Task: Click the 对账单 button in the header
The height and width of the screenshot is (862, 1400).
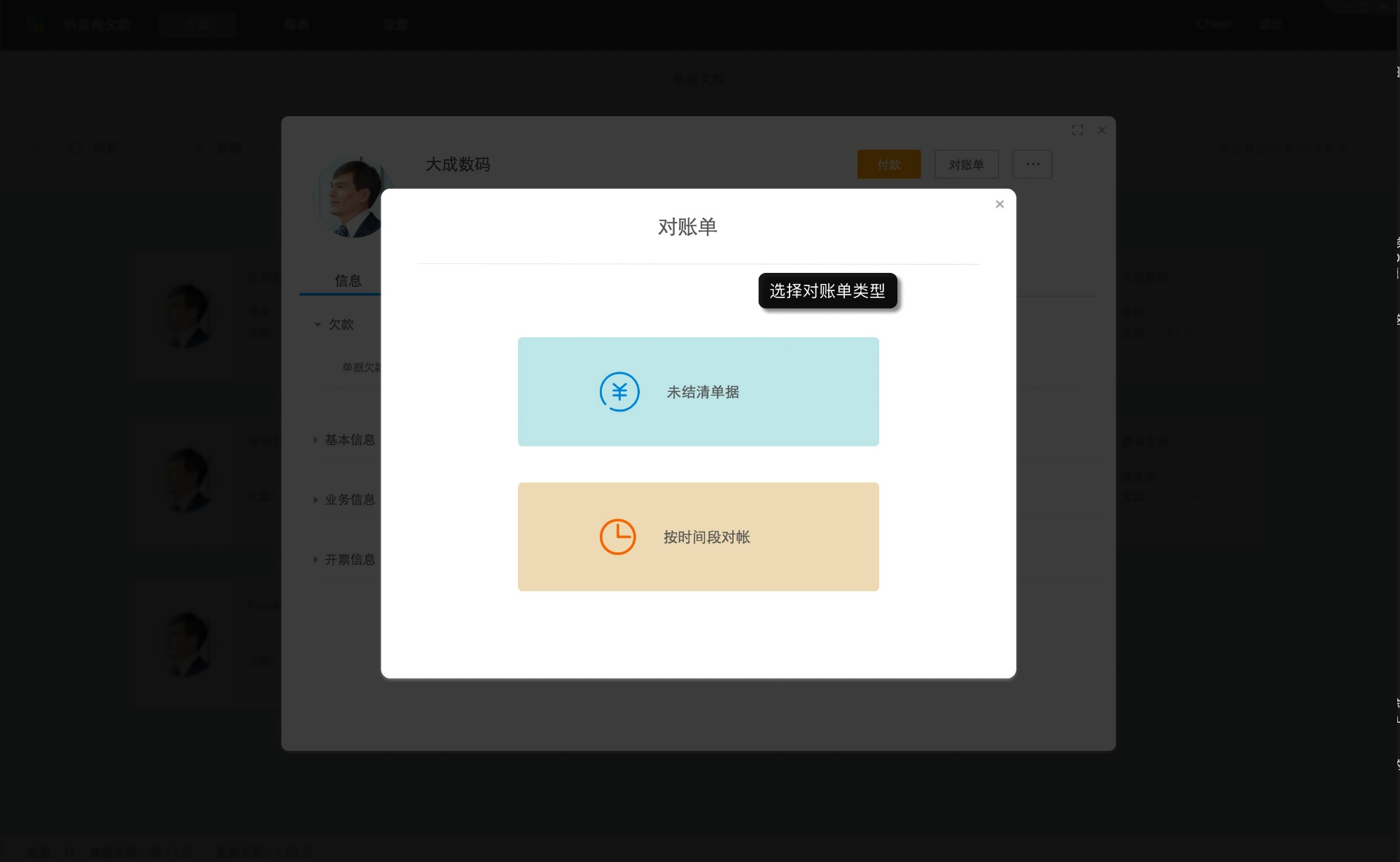Action: [x=966, y=164]
